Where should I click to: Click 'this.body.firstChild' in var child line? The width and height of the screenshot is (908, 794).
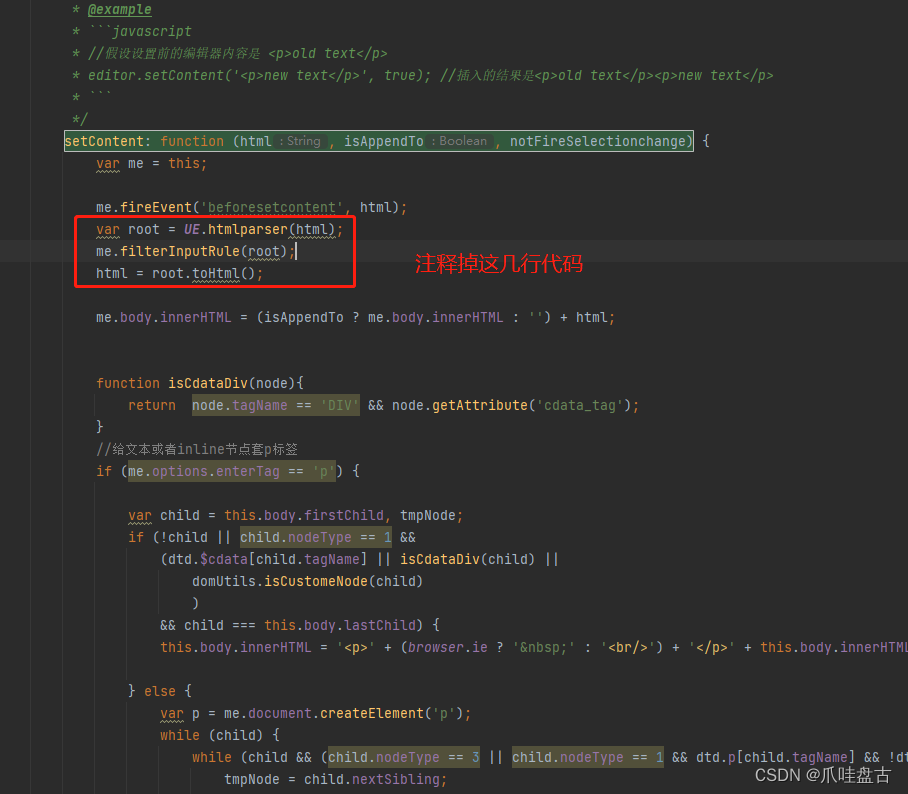[x=304, y=515]
